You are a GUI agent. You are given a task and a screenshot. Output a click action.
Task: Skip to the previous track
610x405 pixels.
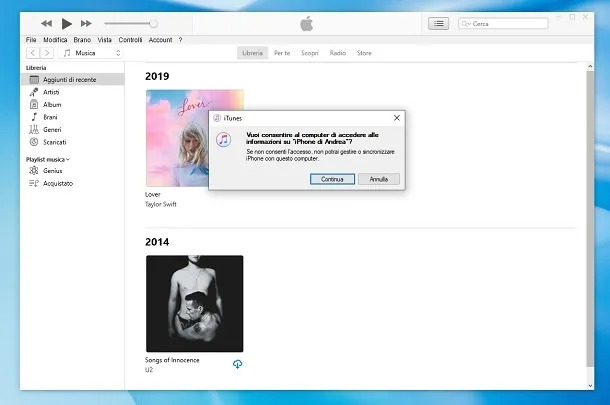[46, 23]
